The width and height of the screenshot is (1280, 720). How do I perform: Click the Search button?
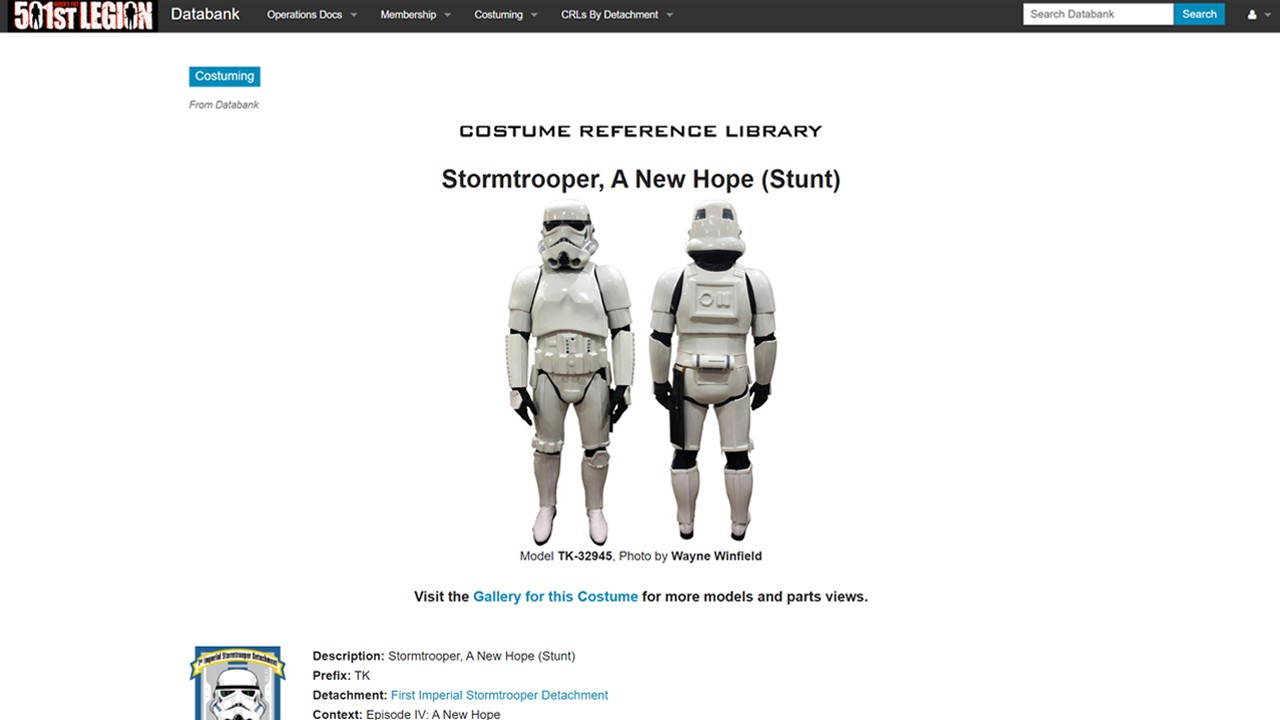(x=1199, y=14)
